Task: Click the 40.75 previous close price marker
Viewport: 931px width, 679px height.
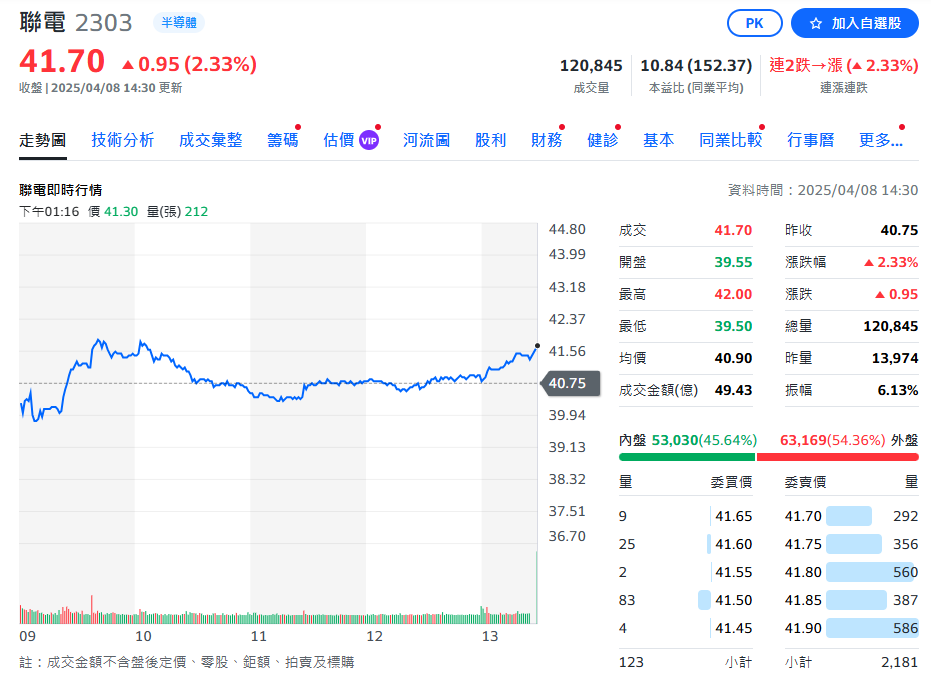Action: (570, 383)
